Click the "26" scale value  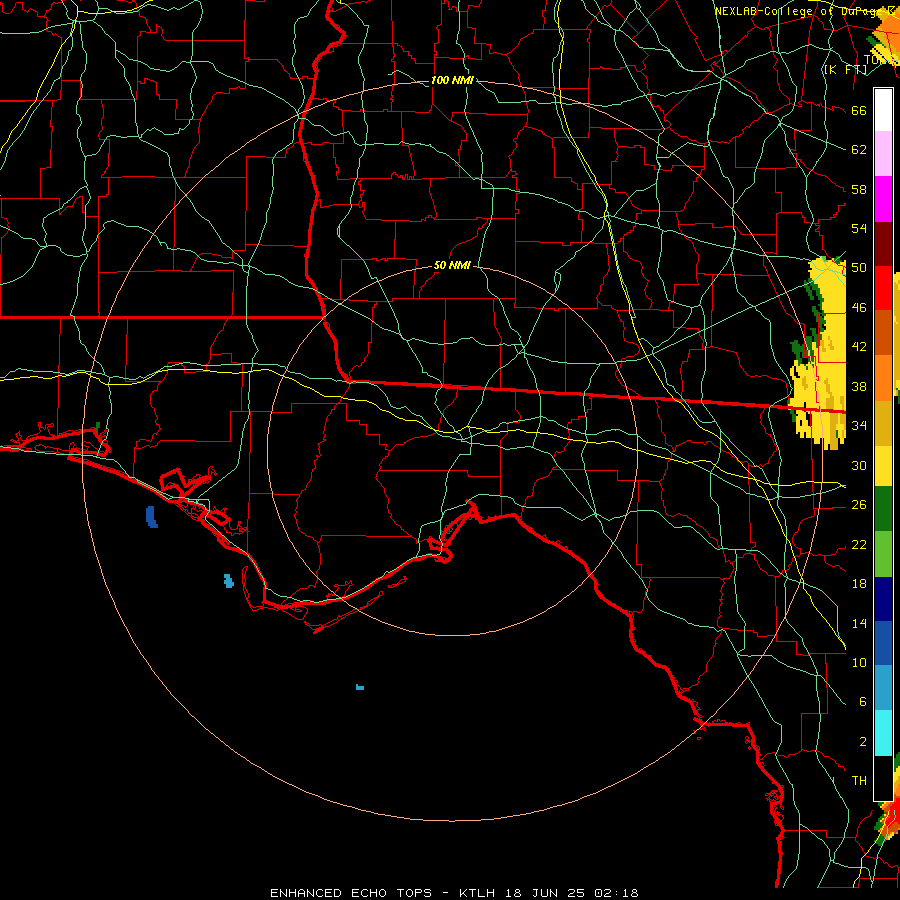[x=859, y=505]
